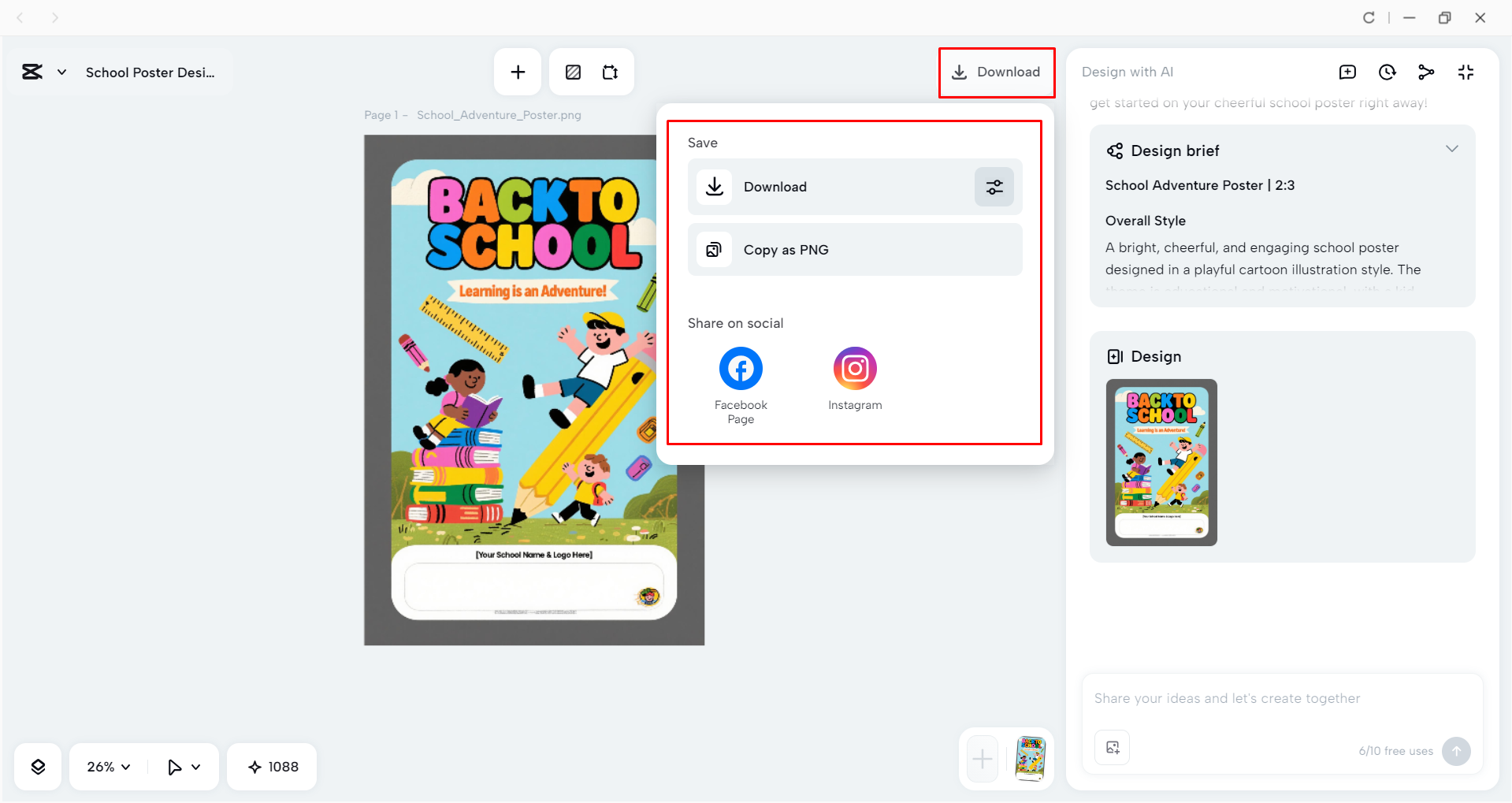1512x803 pixels.
Task: Open a new AI chat conversation
Action: coord(1347,72)
